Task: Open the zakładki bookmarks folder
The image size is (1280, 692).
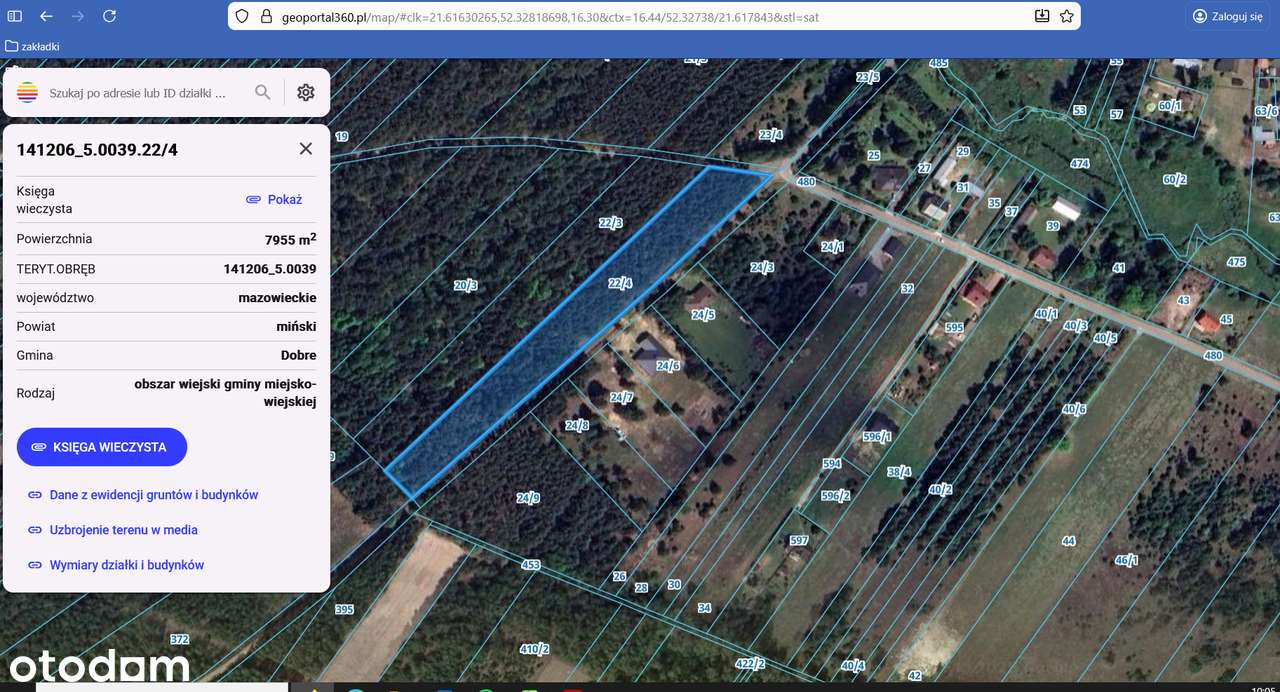Action: point(33,46)
